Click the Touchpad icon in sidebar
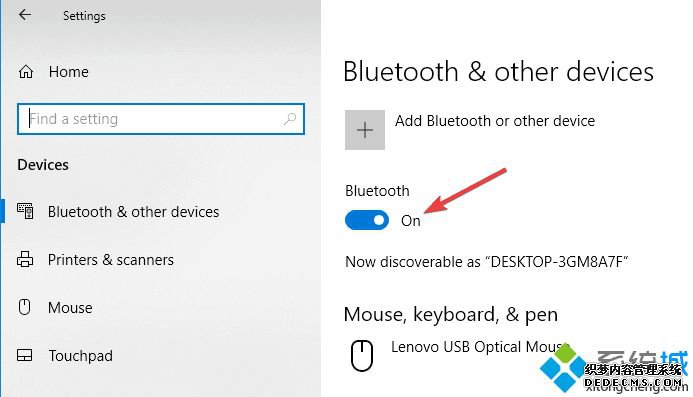Image resolution: width=693 pixels, height=397 pixels. pyautogui.click(x=24, y=355)
